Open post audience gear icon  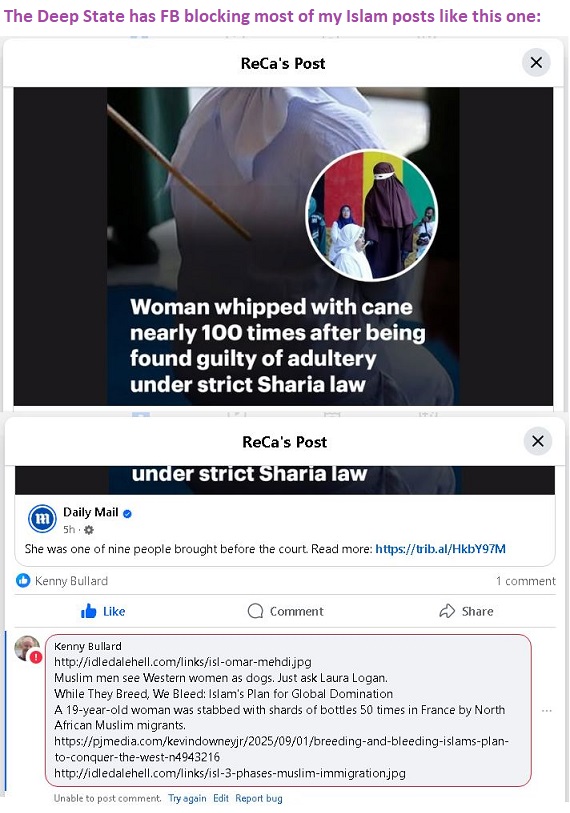click(89, 530)
